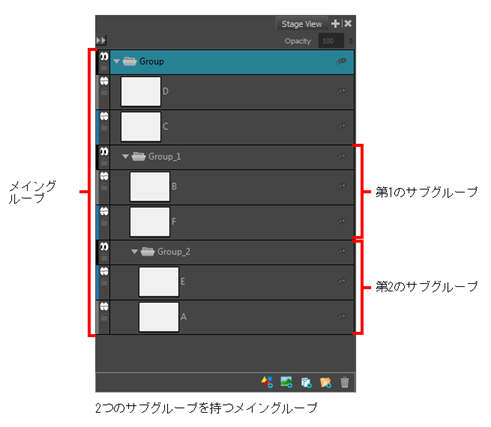Collapse the main Group folder
Screen dimensions: 491x427
point(116,61)
